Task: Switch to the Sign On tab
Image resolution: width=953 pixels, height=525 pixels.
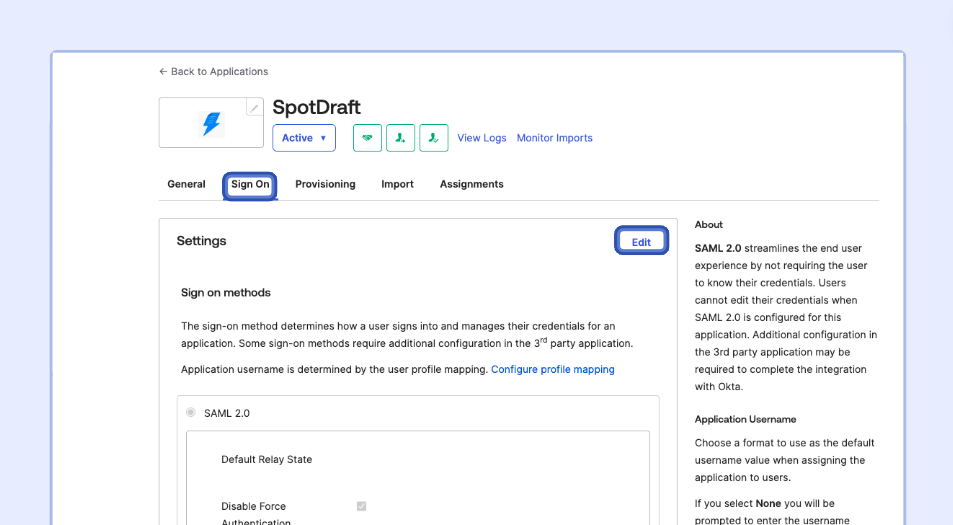Action: point(250,185)
